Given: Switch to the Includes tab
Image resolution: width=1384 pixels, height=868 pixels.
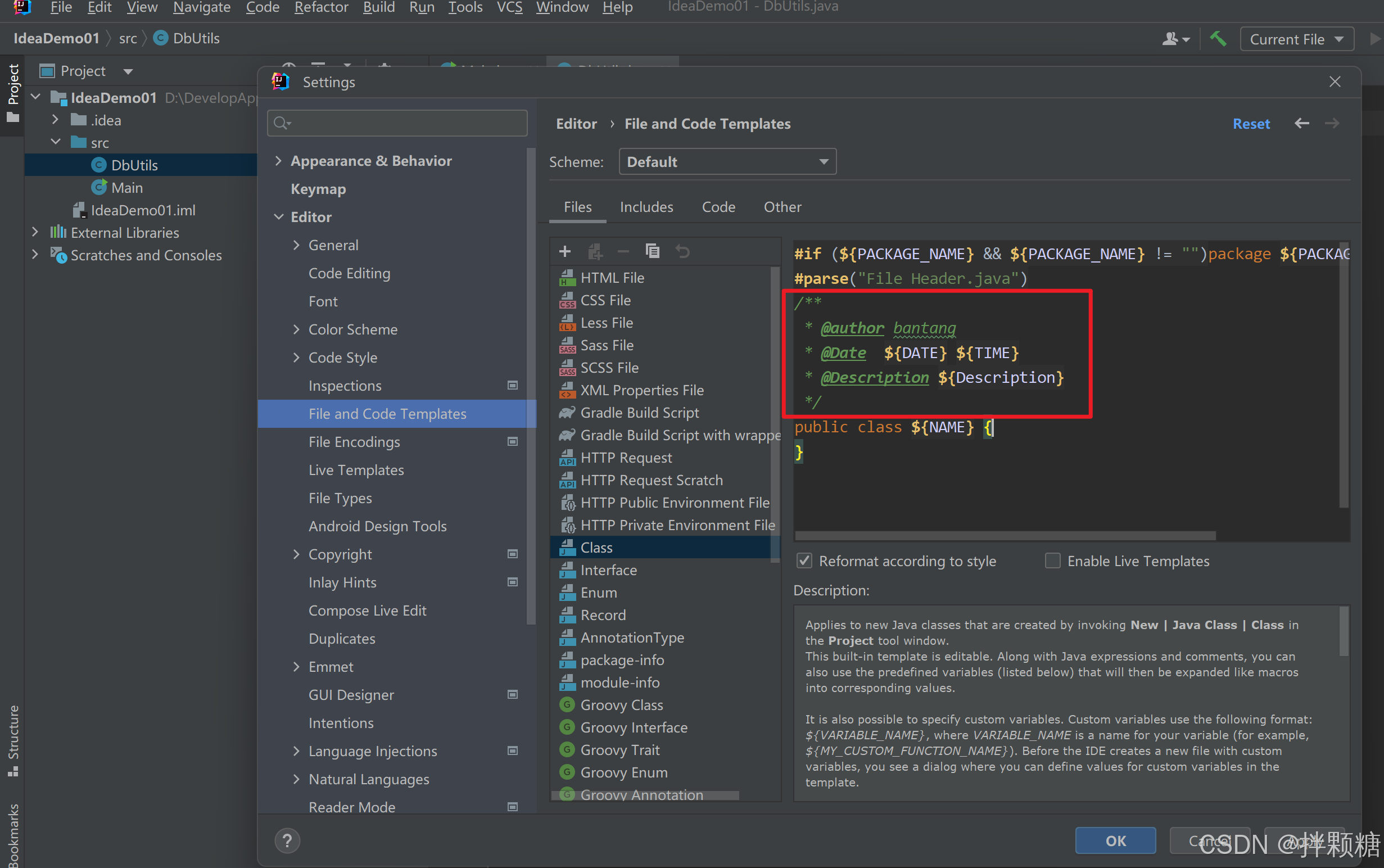Looking at the screenshot, I should tap(646, 207).
